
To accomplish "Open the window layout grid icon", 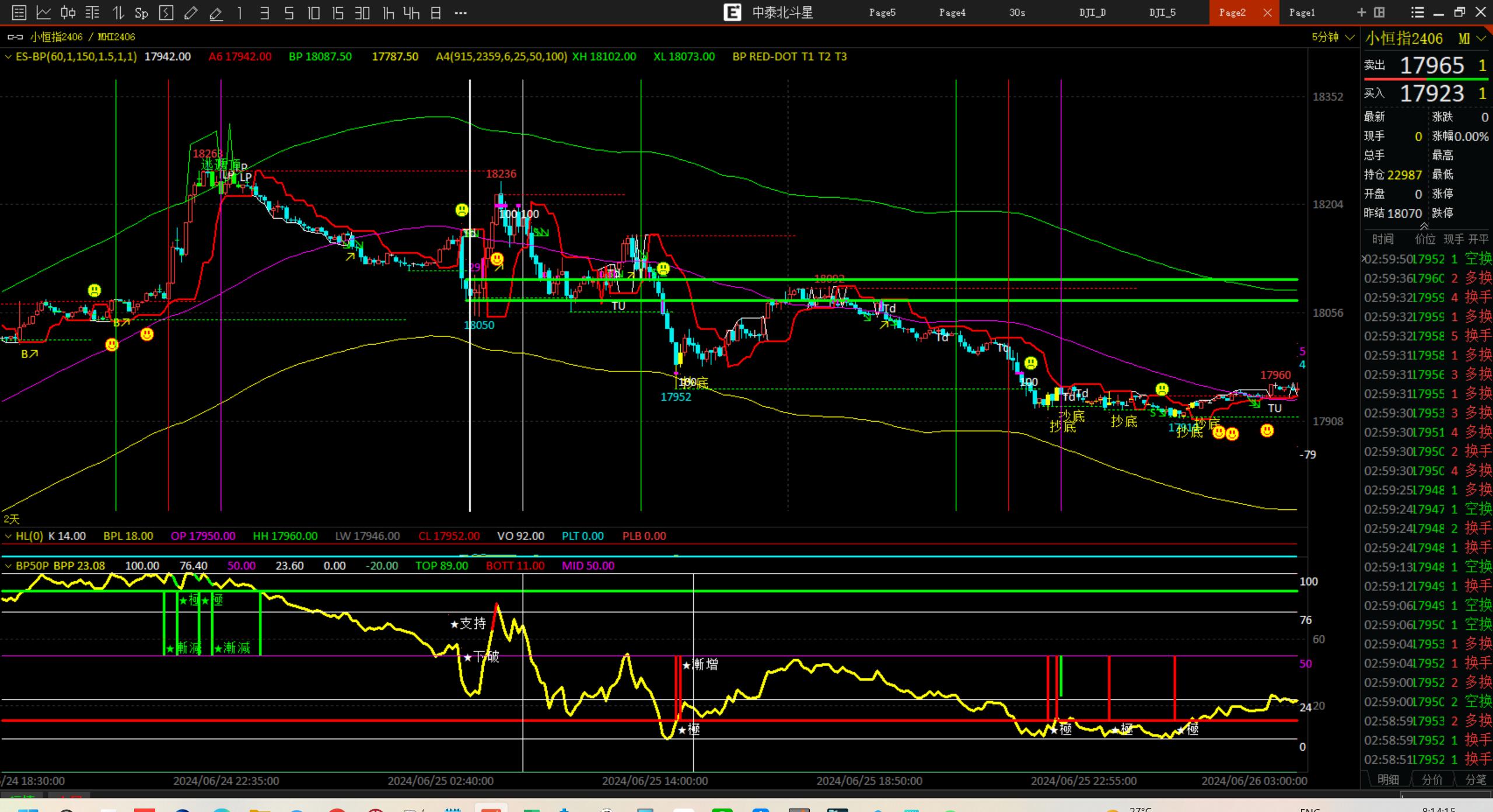I will (1379, 12).
